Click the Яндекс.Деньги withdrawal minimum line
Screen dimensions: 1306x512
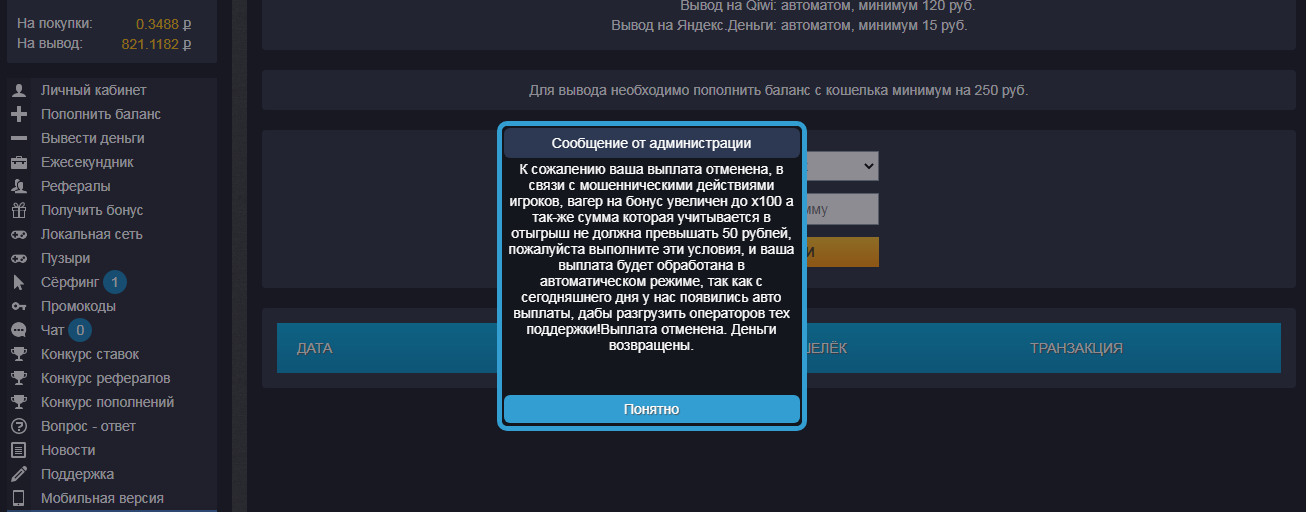[x=789, y=25]
